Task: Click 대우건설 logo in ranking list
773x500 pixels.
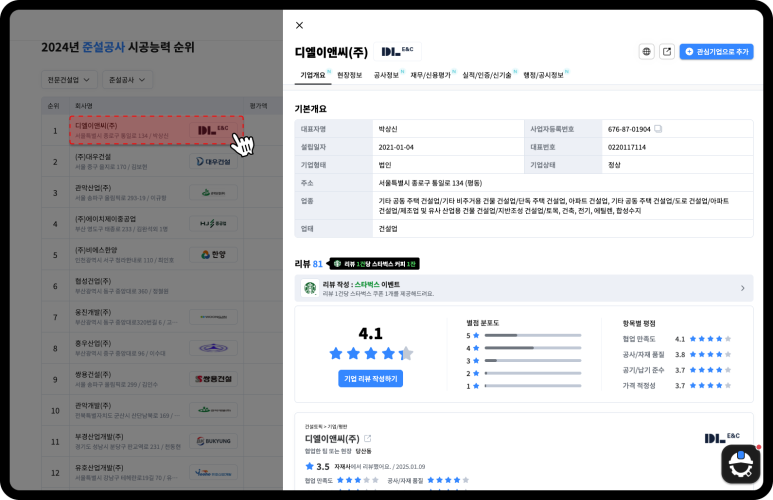Action: pyautogui.click(x=213, y=161)
